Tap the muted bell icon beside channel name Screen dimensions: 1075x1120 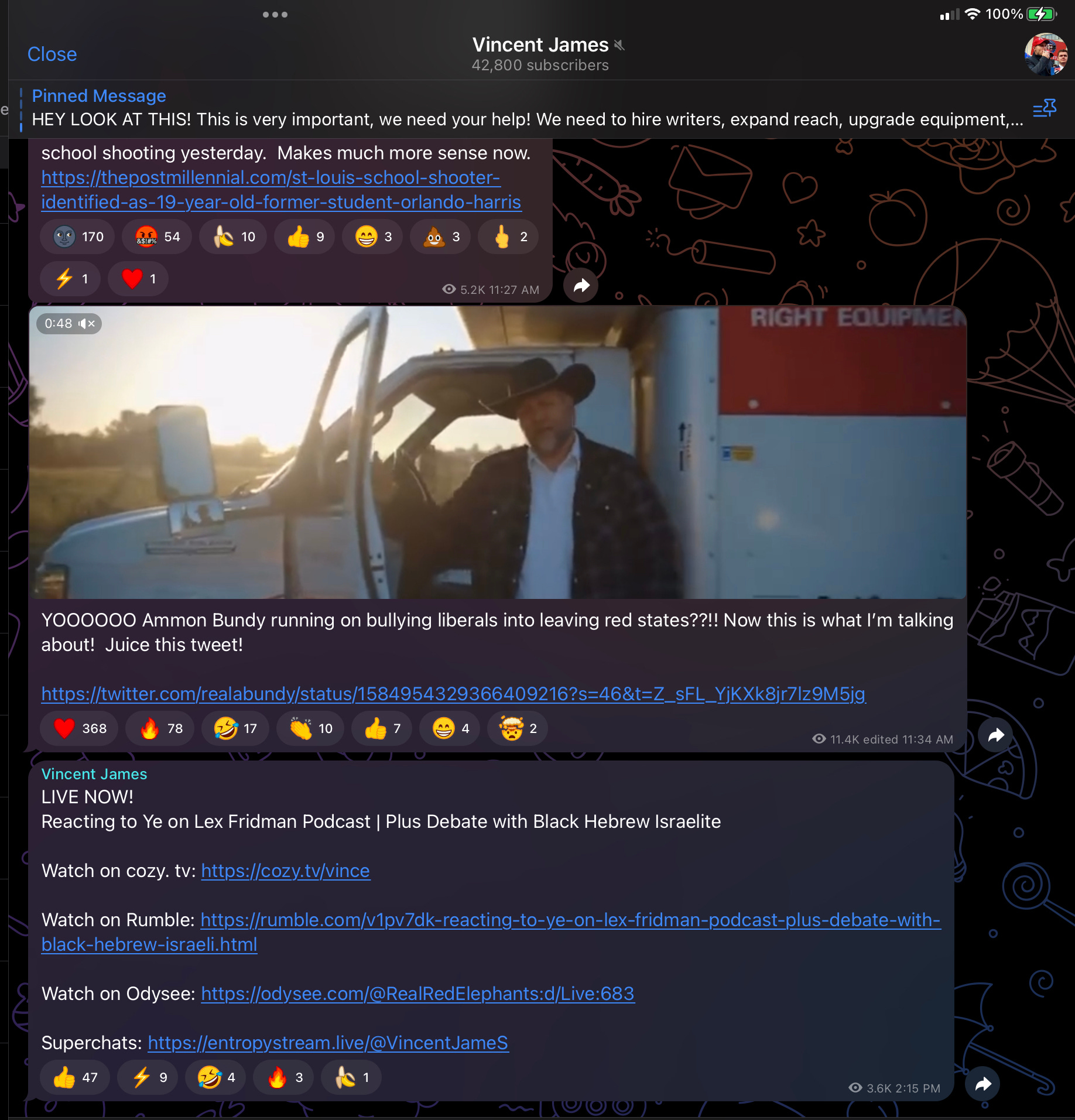tap(619, 45)
